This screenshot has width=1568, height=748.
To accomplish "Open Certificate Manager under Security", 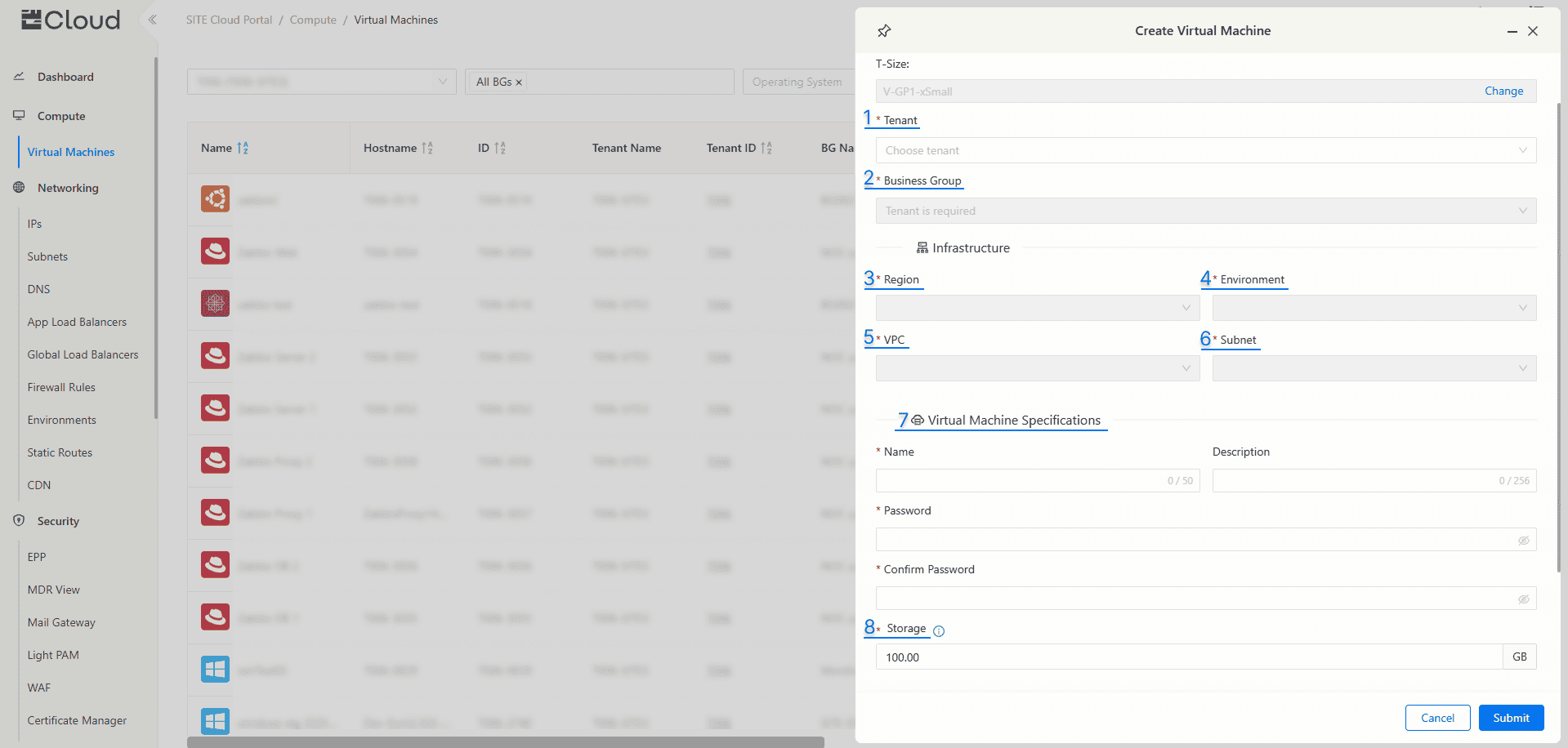I will [x=77, y=720].
